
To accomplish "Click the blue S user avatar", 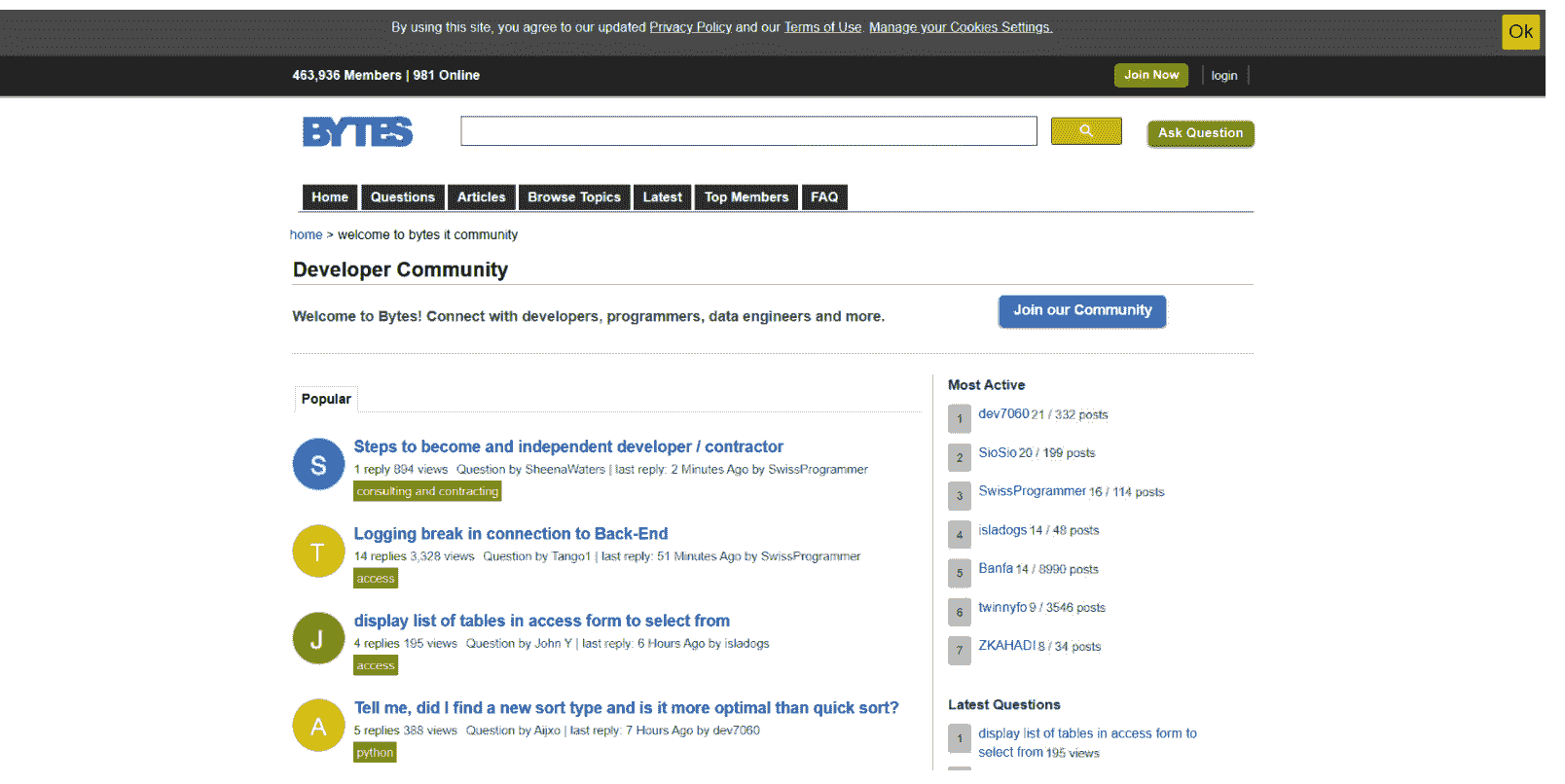I will coord(318,465).
